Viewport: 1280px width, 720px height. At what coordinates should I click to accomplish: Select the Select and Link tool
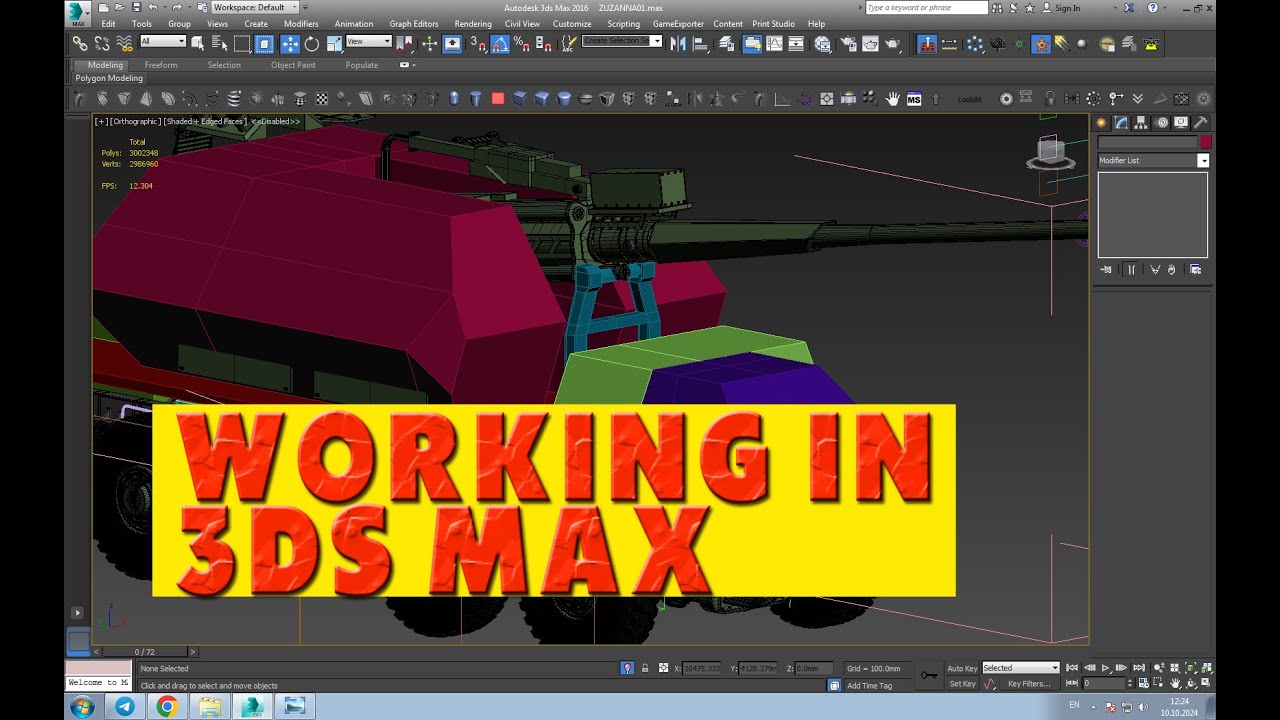click(80, 44)
